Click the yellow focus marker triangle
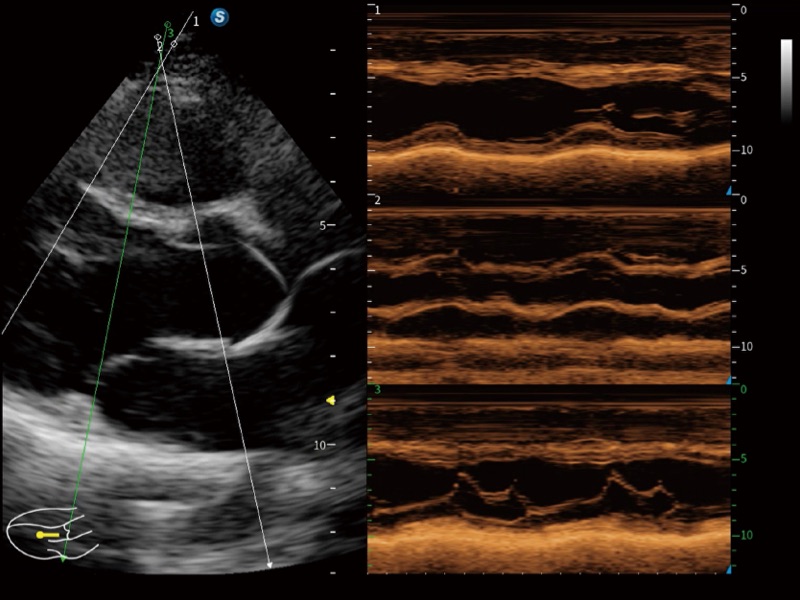800x600 pixels. [330, 400]
